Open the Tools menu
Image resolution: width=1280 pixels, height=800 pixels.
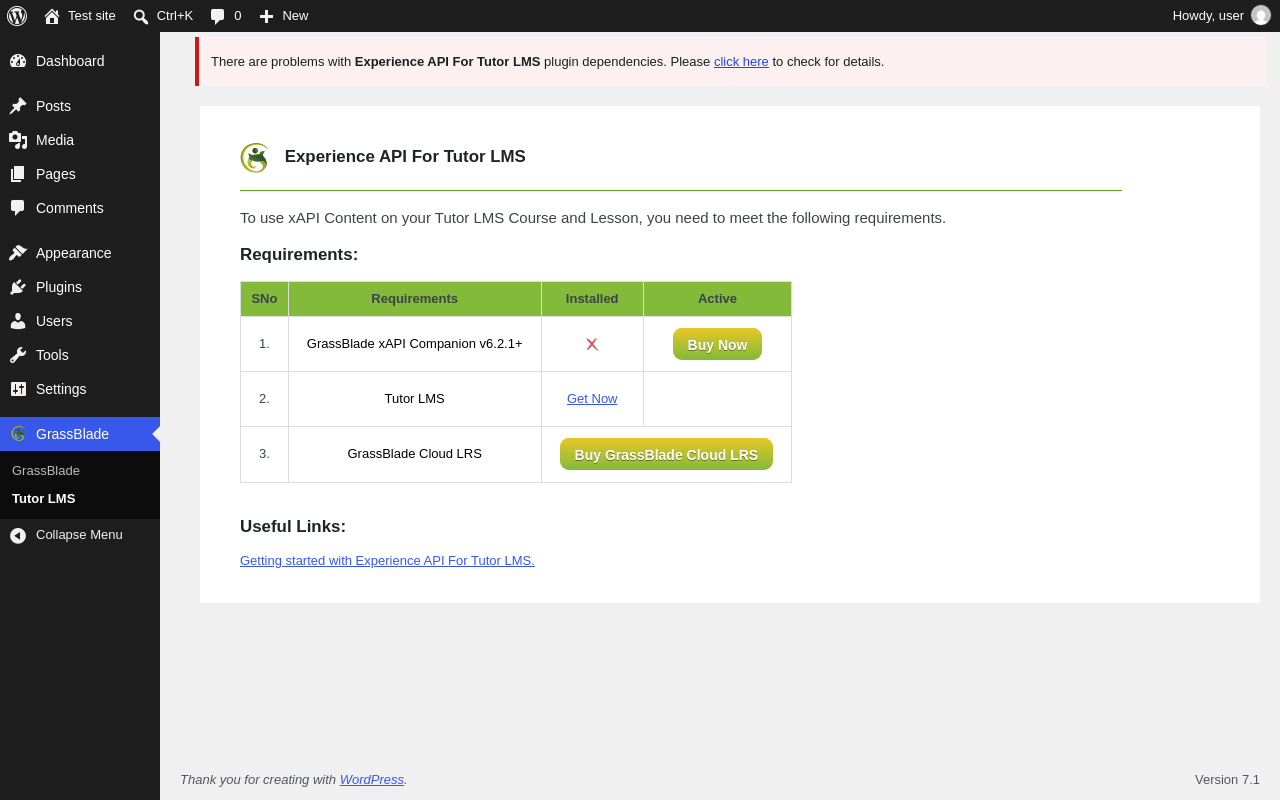tap(80, 355)
